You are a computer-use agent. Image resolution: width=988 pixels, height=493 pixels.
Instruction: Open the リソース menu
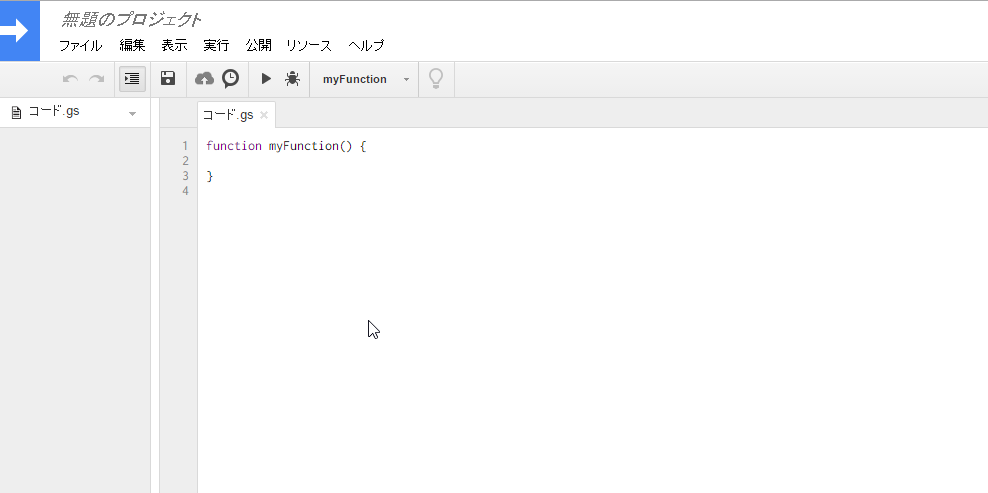click(309, 45)
